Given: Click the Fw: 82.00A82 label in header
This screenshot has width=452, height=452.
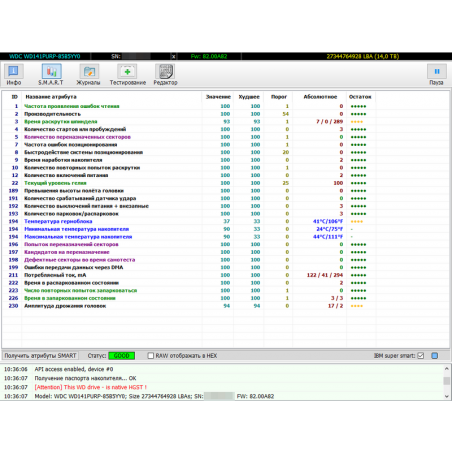Looking at the screenshot, I should [x=209, y=56].
